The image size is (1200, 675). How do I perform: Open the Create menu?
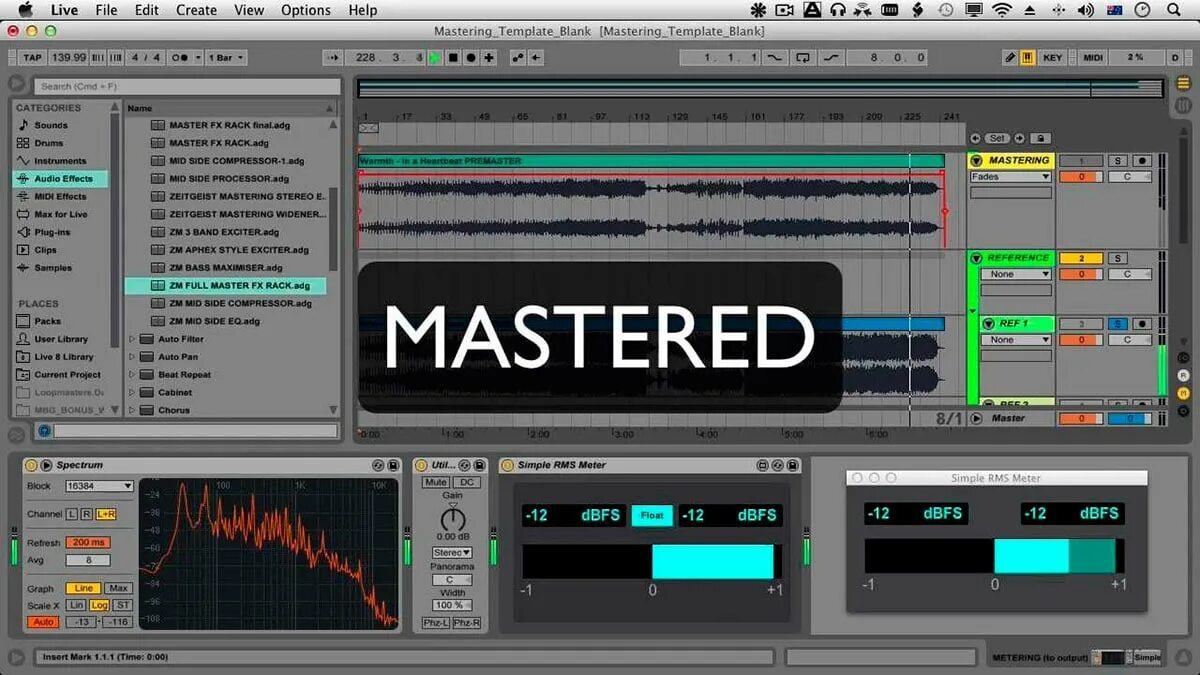[x=196, y=10]
